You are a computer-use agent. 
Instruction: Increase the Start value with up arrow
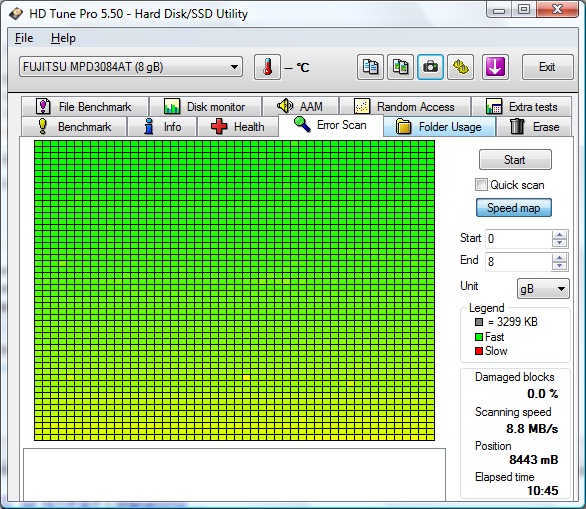(559, 235)
